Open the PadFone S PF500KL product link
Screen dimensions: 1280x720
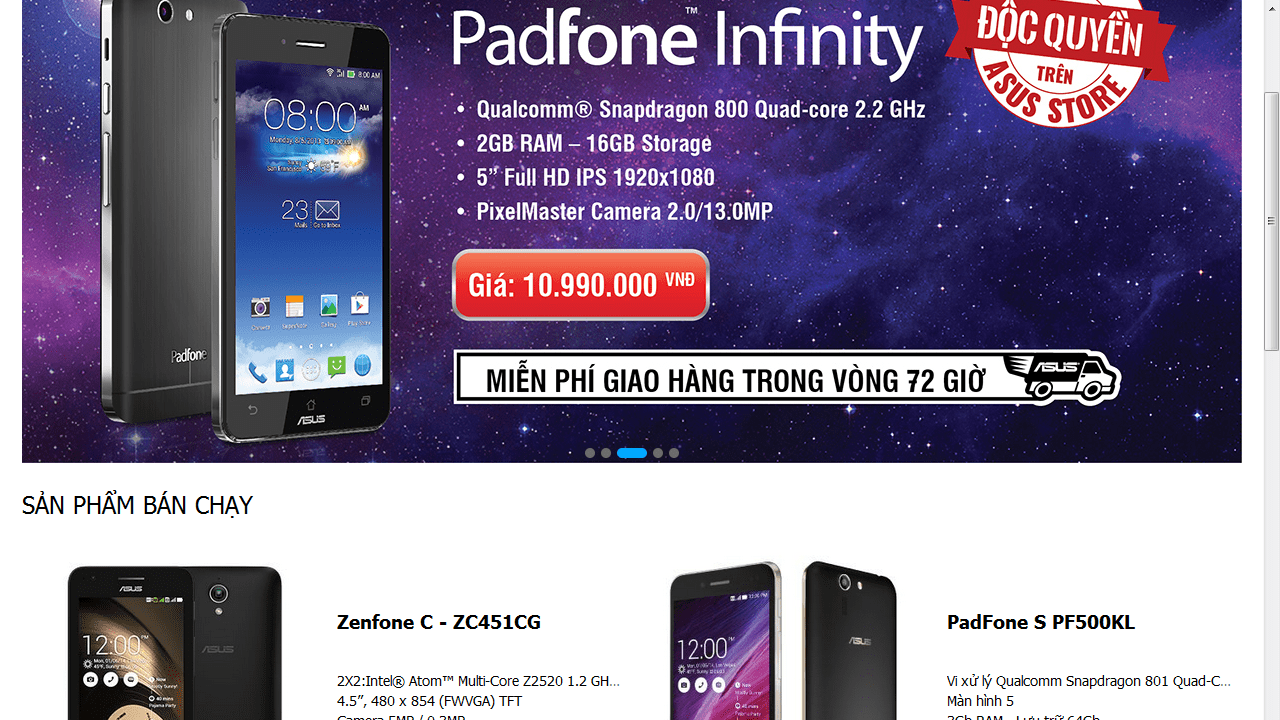1041,622
